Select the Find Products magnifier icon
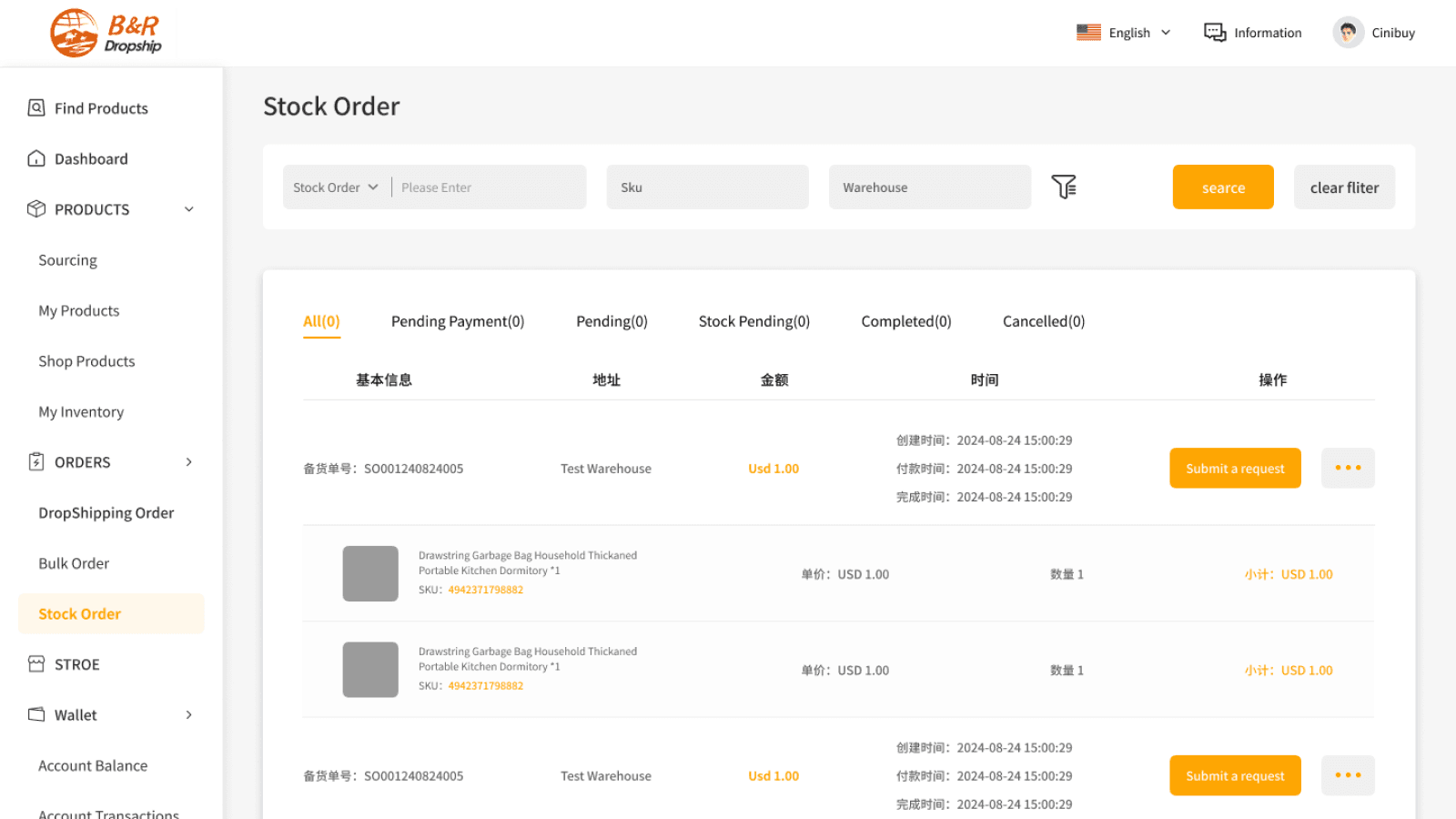 [x=35, y=107]
